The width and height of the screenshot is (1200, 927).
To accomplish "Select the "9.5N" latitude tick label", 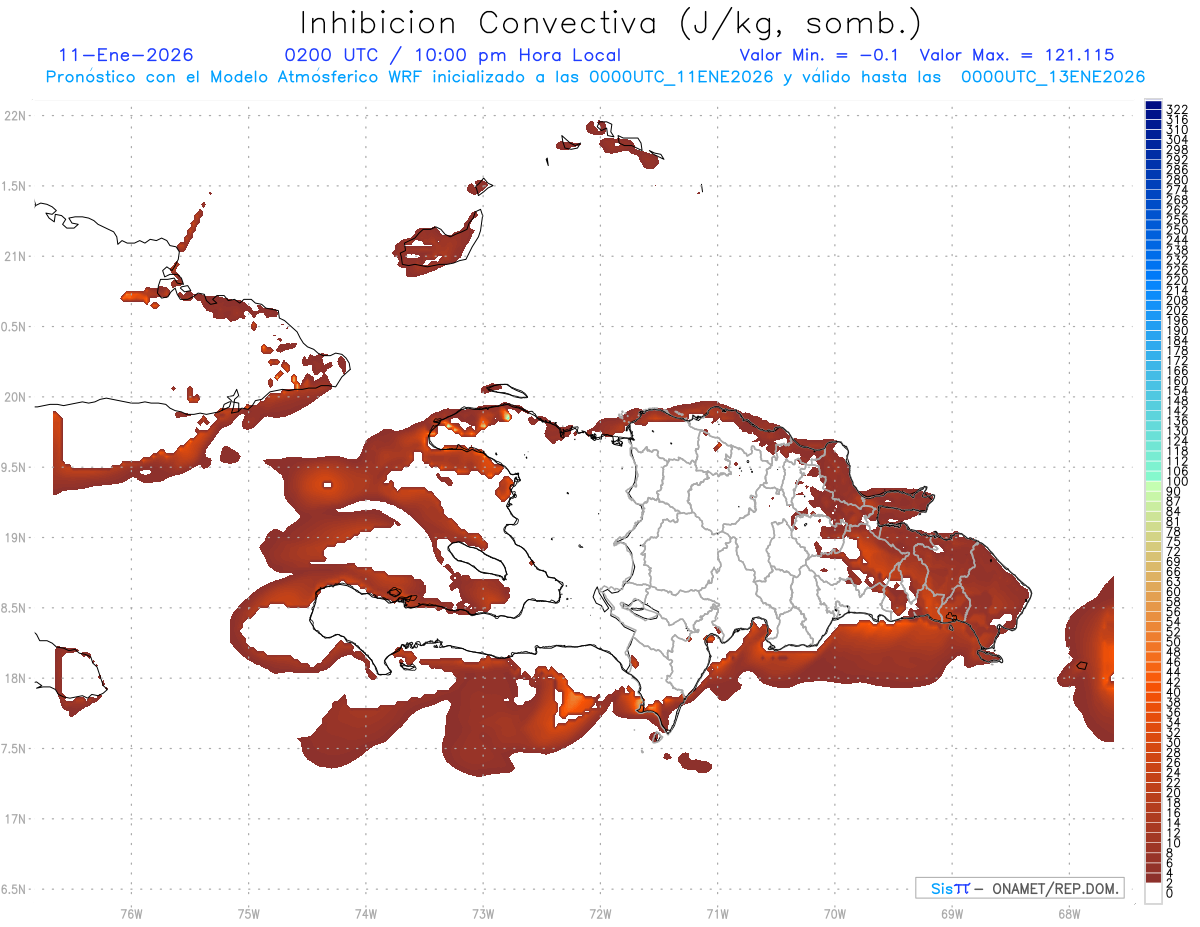I will (14, 467).
